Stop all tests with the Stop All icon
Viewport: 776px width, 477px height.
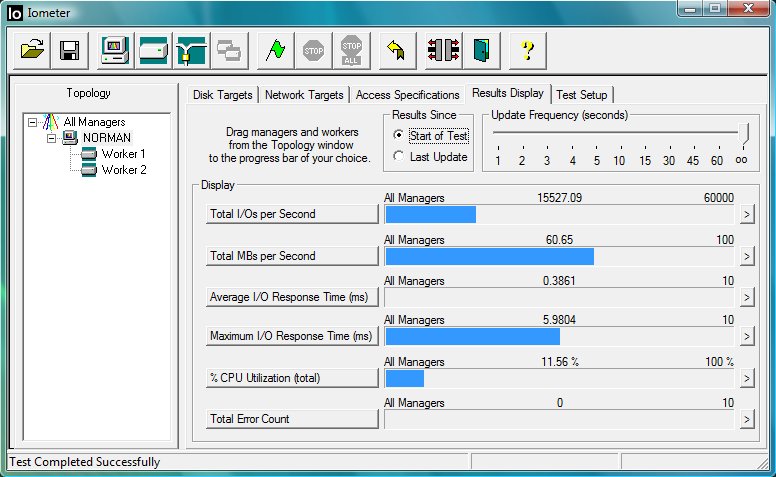(x=351, y=50)
